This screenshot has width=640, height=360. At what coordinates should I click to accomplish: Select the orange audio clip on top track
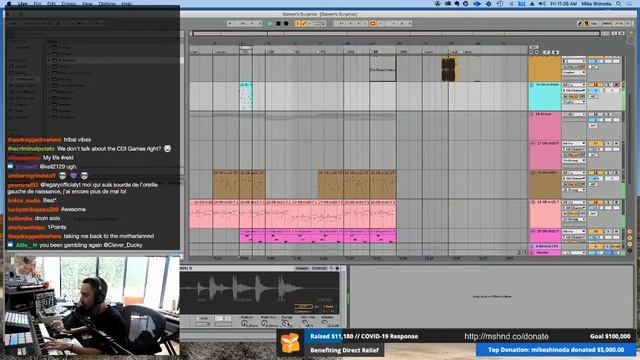point(449,69)
